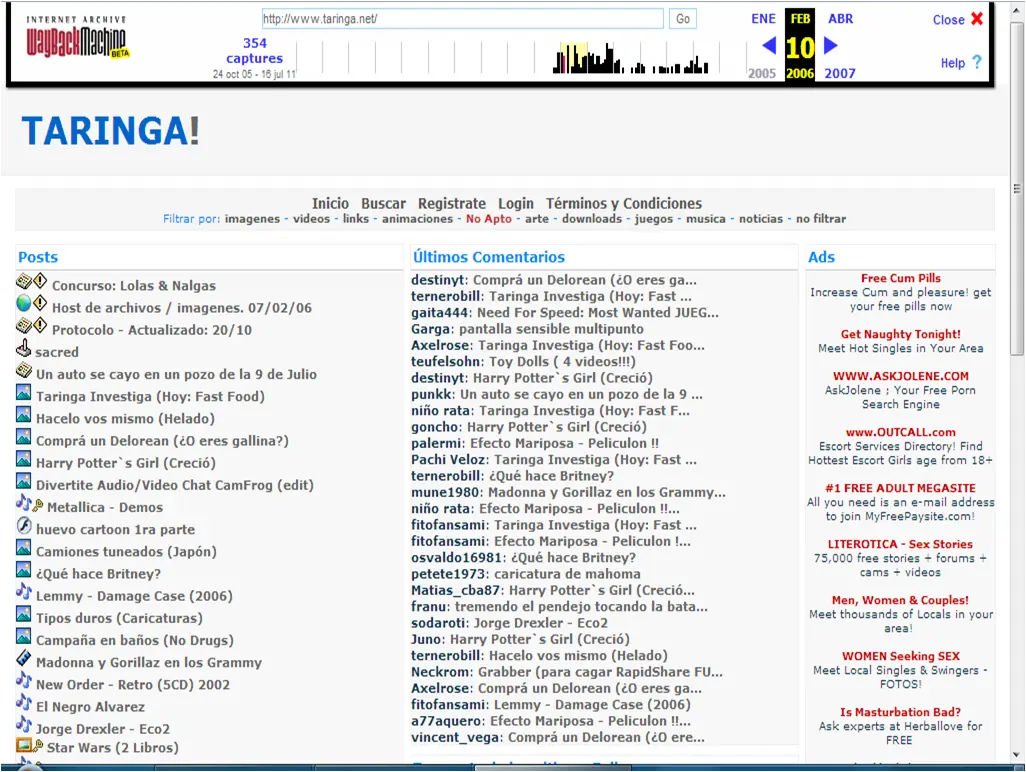Screen dimensions: 1026x772
Task: Select the no filtrar filter link
Action: point(821,219)
